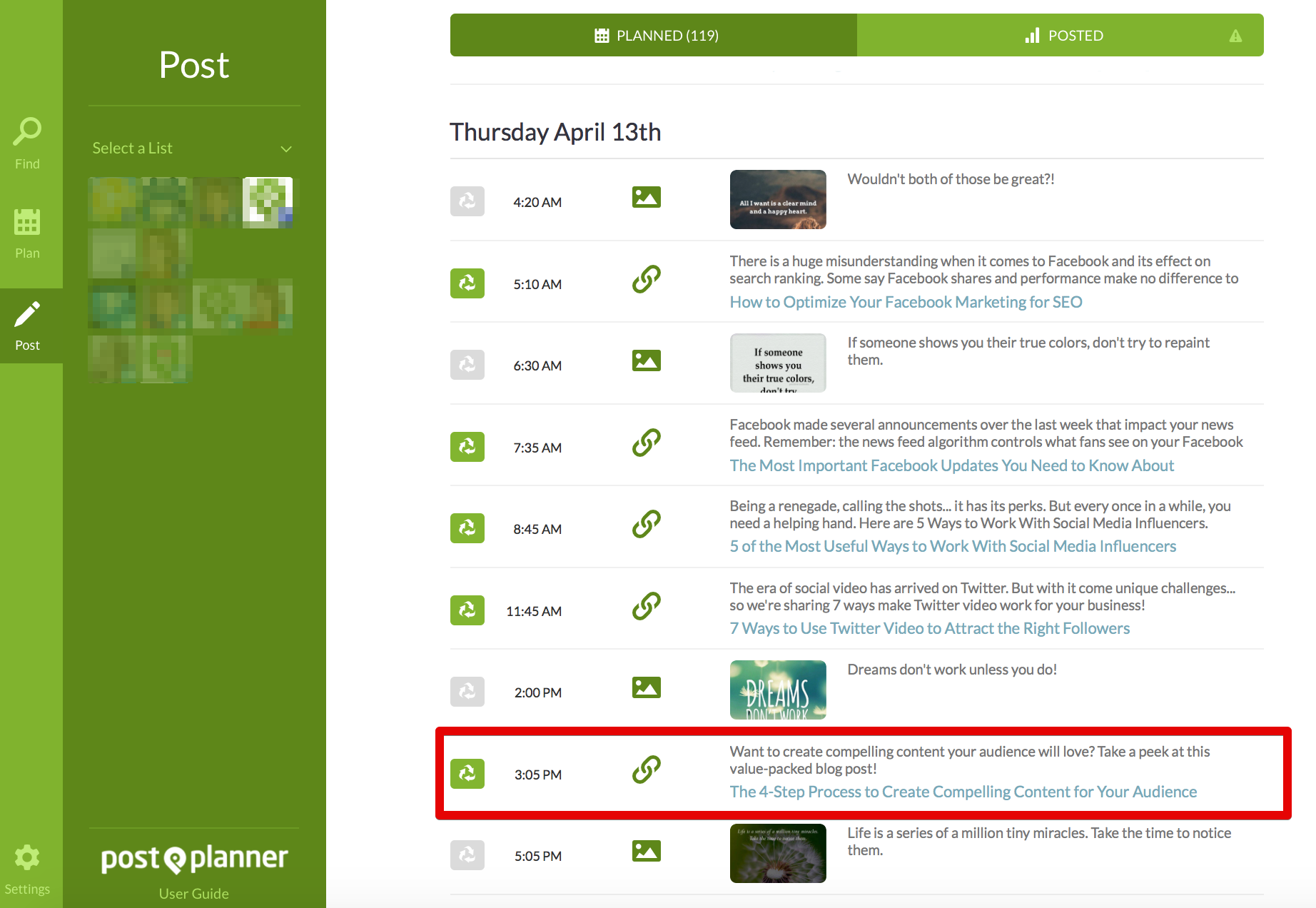
Task: Disable recycle for 7:35 AM post
Action: coord(467,447)
